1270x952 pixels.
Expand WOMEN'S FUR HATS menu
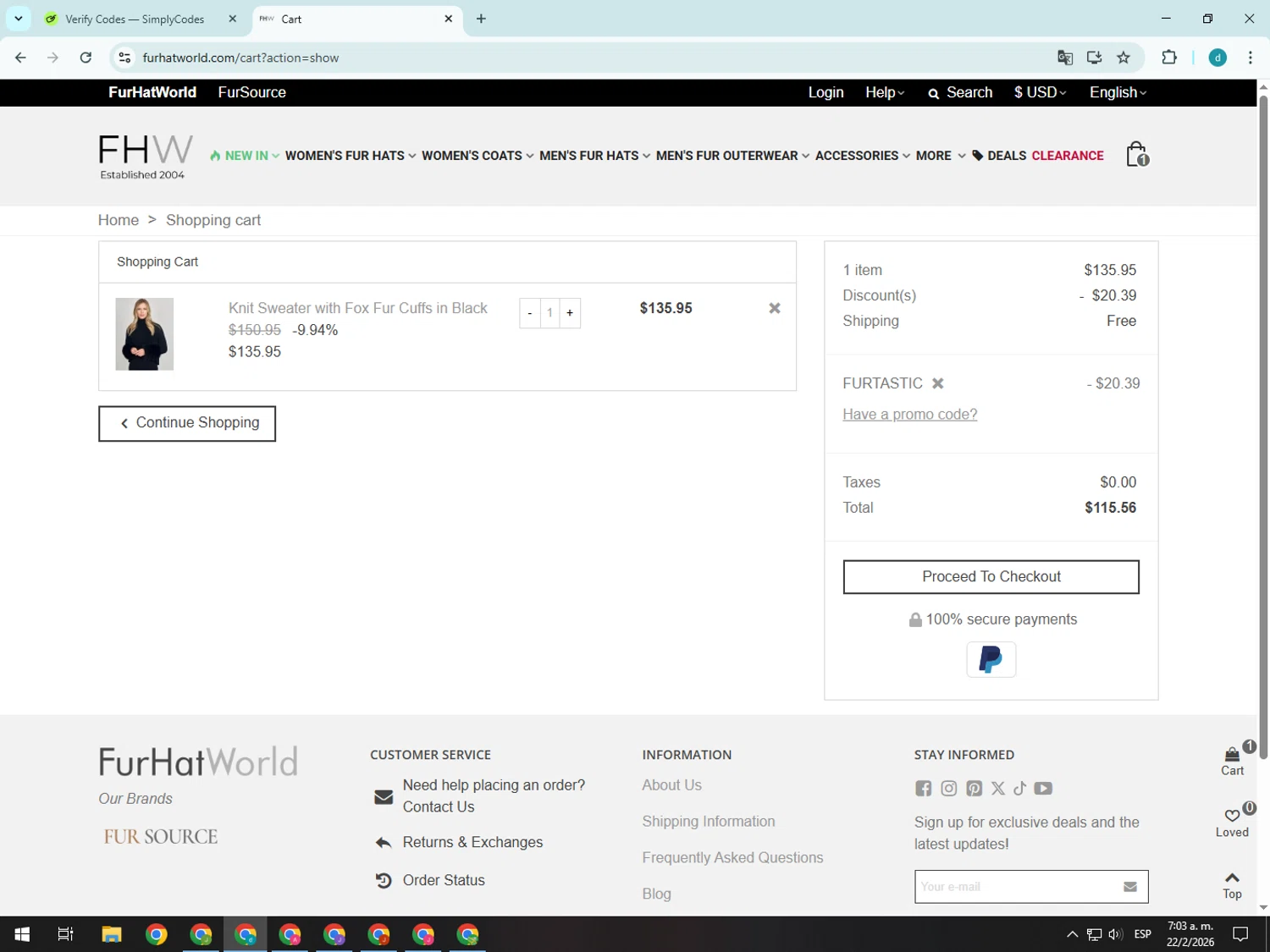351,156
